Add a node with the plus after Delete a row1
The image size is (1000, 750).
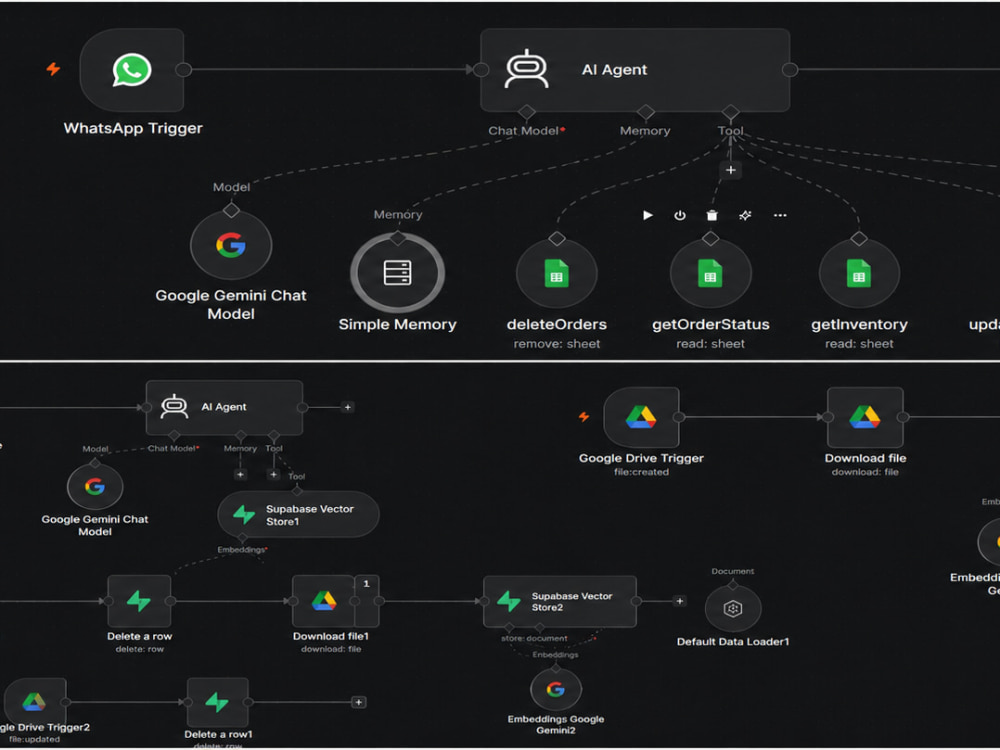359,702
